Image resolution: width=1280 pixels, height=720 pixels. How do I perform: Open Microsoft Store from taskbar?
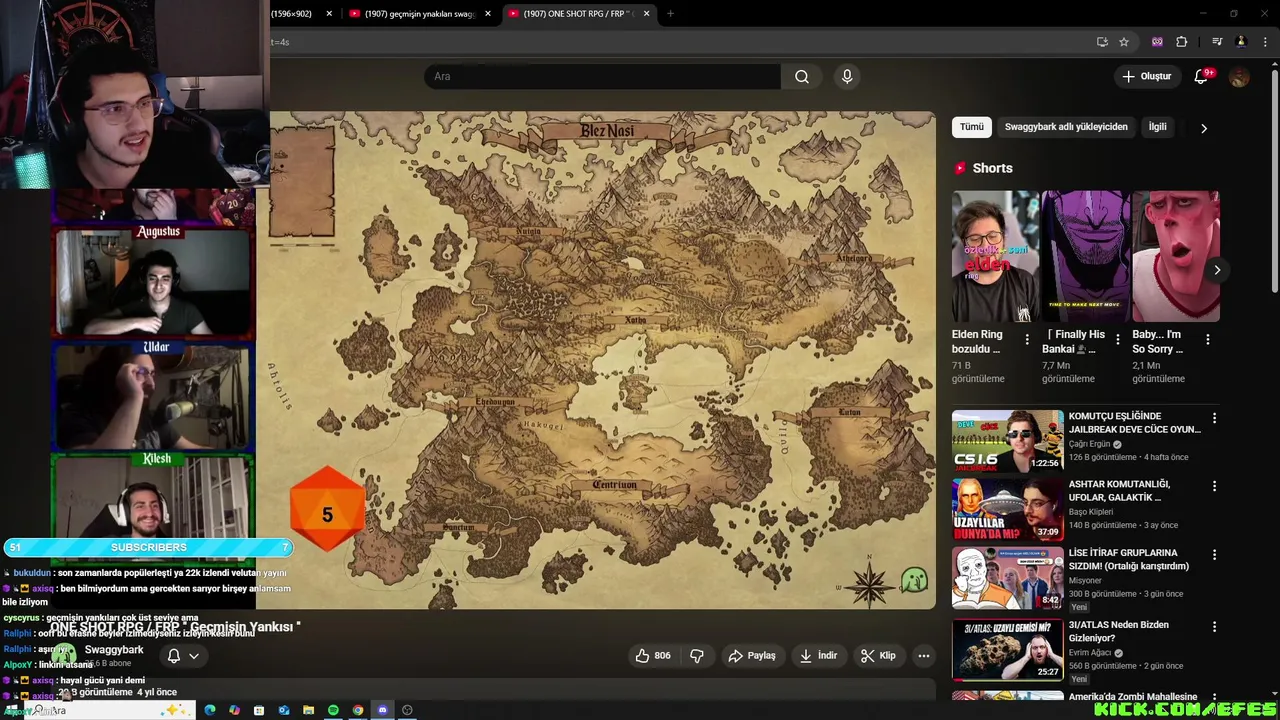[x=259, y=710]
